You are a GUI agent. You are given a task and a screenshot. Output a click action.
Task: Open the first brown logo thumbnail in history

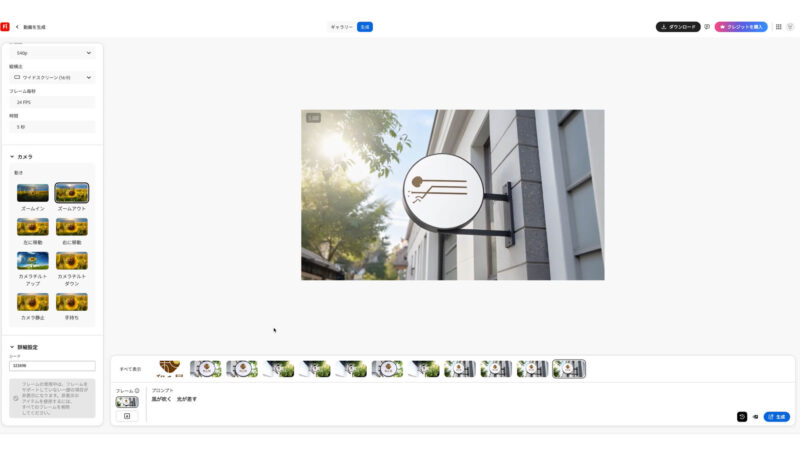[x=169, y=369]
